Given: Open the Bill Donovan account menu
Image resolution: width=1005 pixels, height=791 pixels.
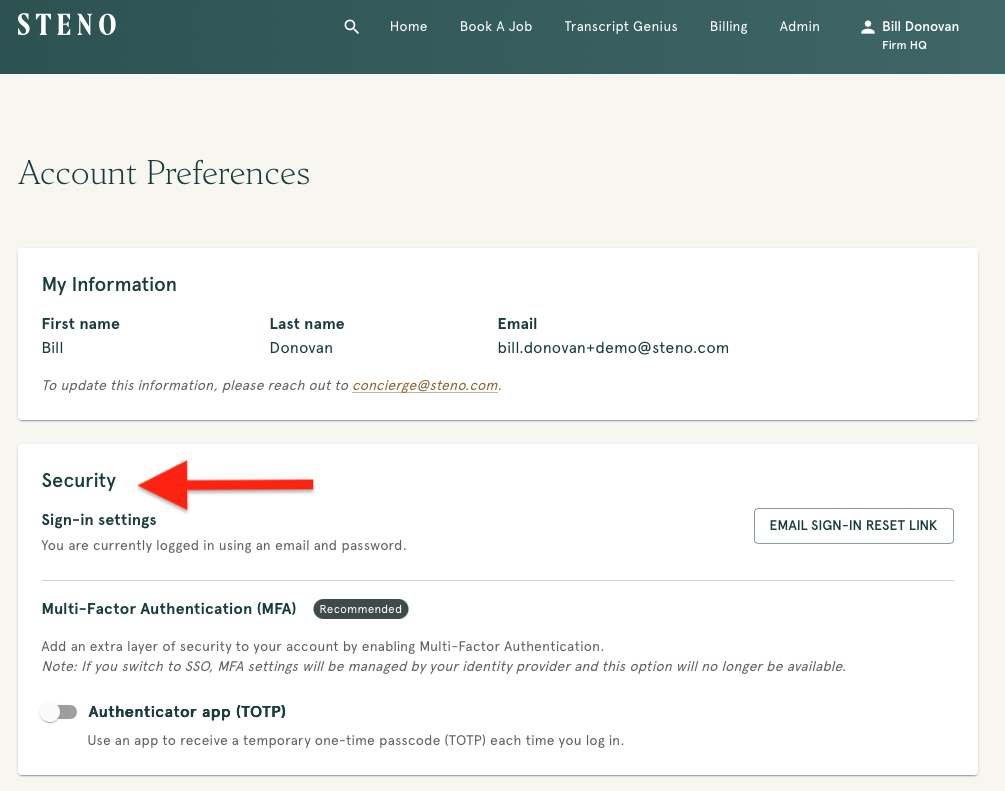Looking at the screenshot, I should click(x=920, y=26).
